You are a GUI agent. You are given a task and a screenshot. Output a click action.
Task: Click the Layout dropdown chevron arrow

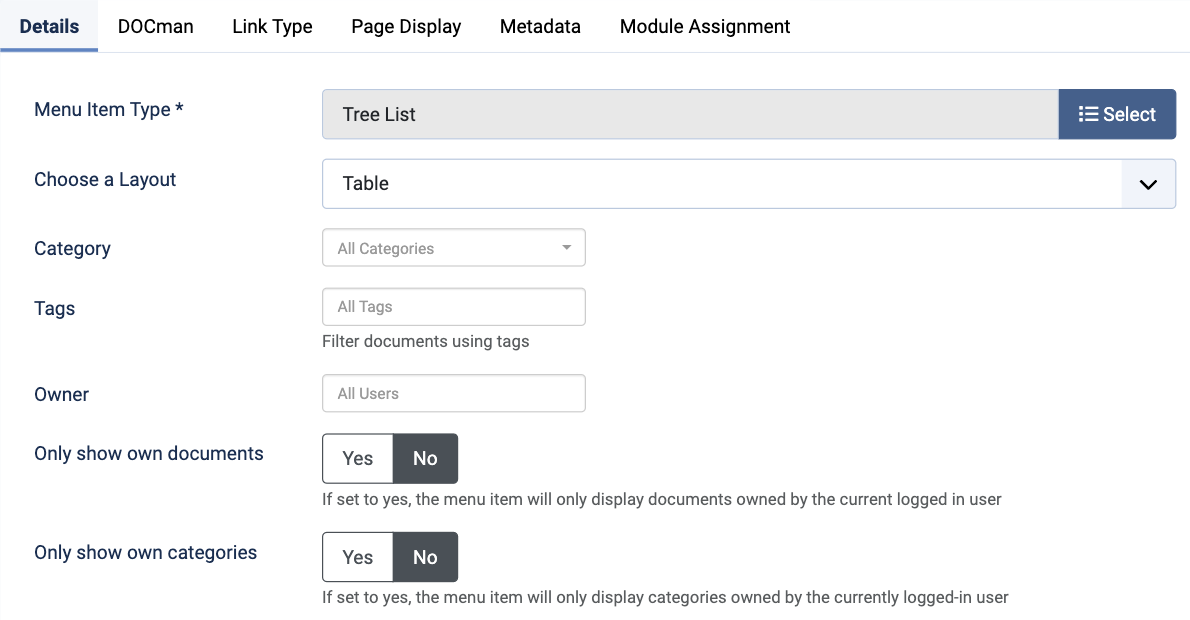pos(1148,184)
